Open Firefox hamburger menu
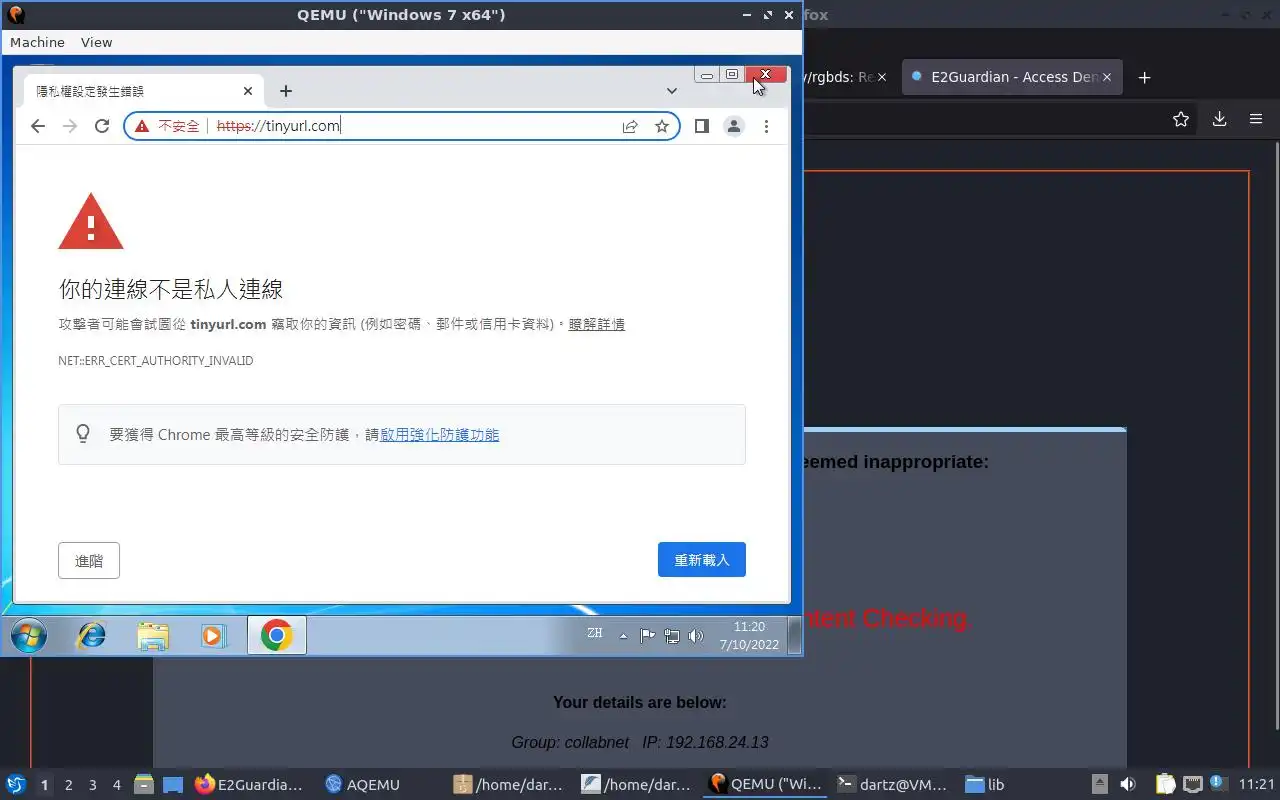This screenshot has width=1280, height=800. (1256, 119)
